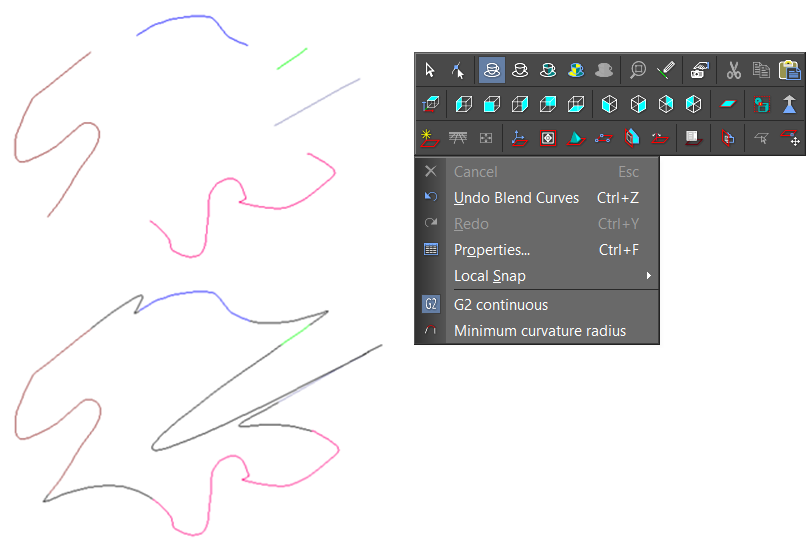
Task: Click the cube with colored axes icon
Action: click(x=430, y=104)
